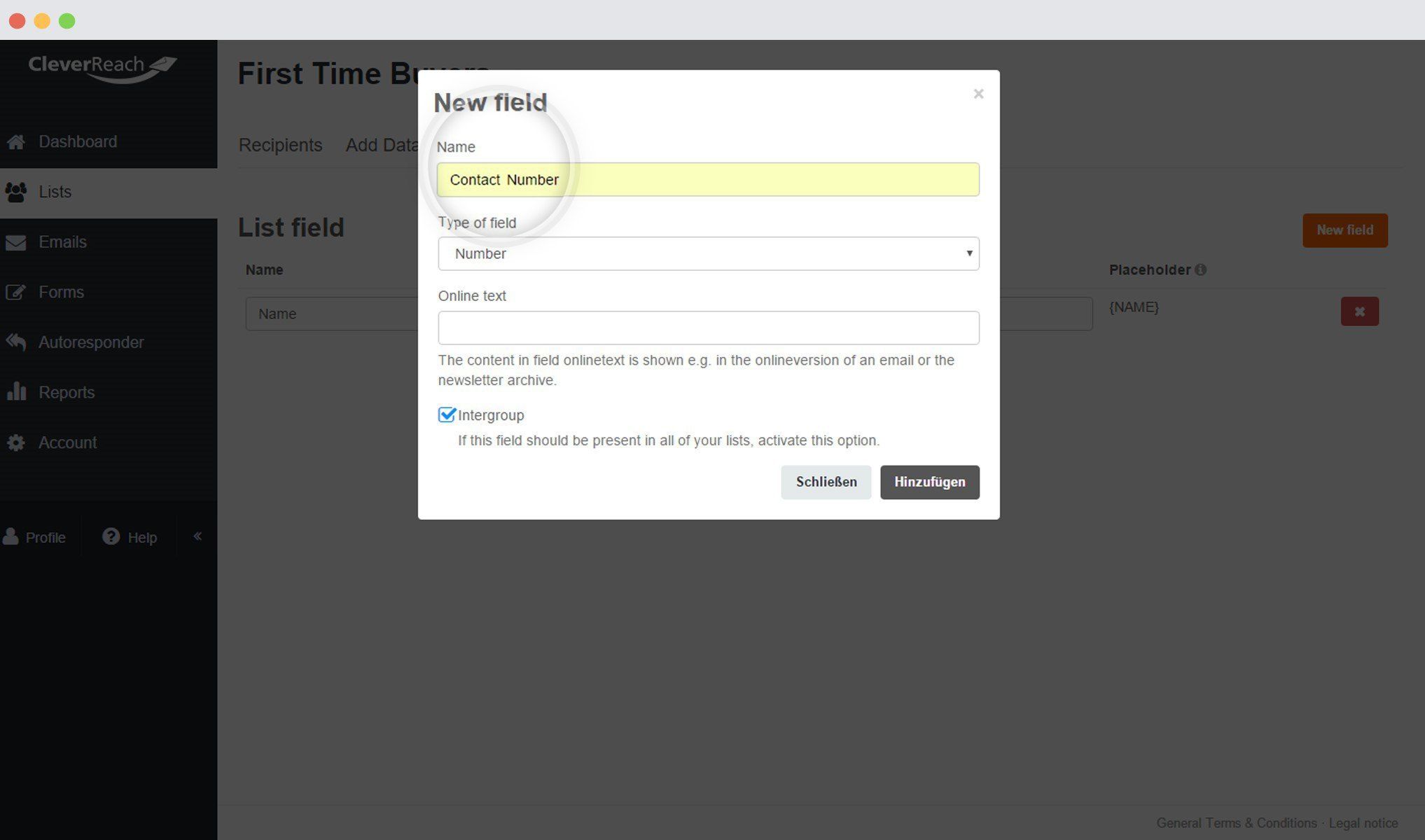Collapse the sidebar with the double chevron
Screen dimensions: 1425x840
point(197,536)
